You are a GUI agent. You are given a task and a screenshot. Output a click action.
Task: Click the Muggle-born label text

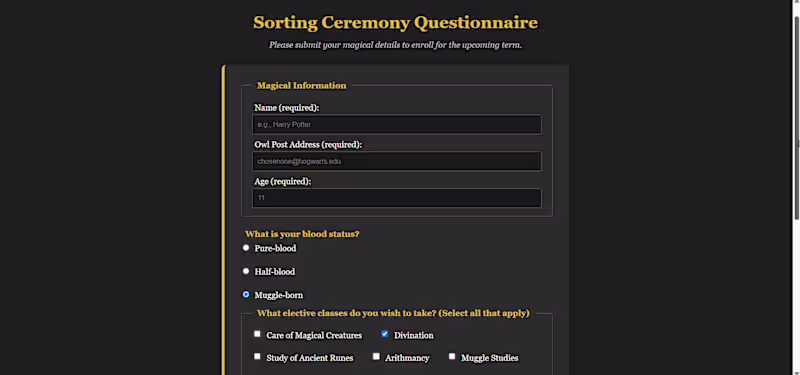pos(279,295)
